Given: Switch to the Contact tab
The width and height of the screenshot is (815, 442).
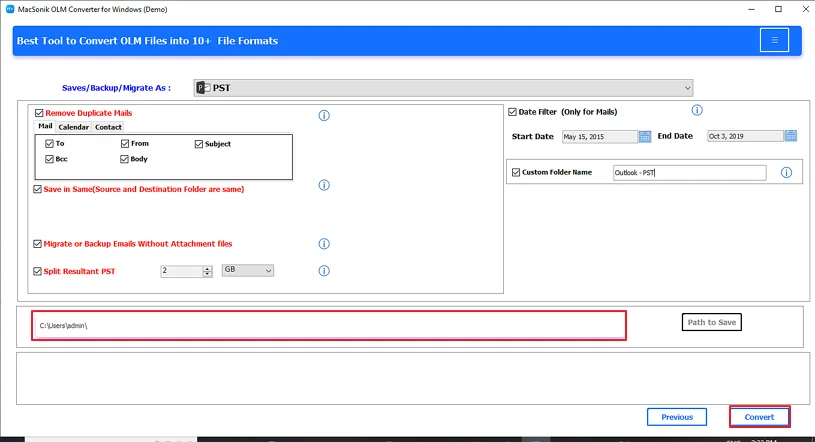Looking at the screenshot, I should click(108, 127).
